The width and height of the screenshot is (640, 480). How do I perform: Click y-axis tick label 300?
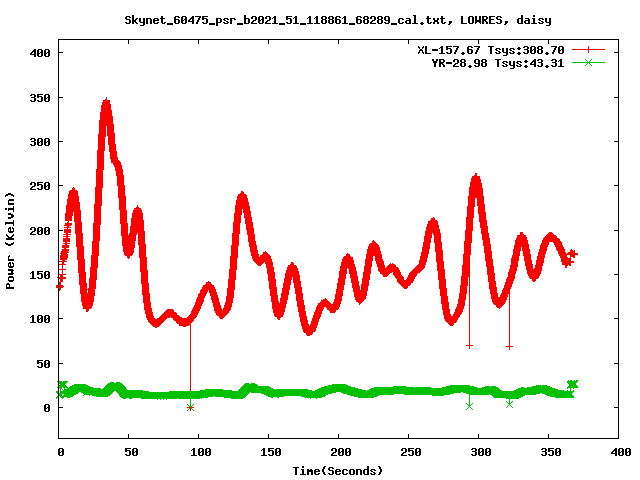(x=40, y=142)
